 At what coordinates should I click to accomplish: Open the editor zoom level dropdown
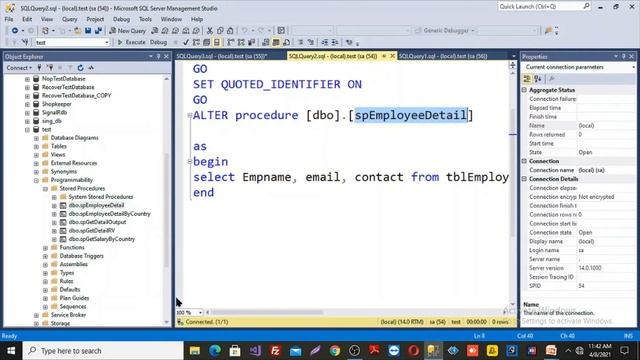click(200, 312)
